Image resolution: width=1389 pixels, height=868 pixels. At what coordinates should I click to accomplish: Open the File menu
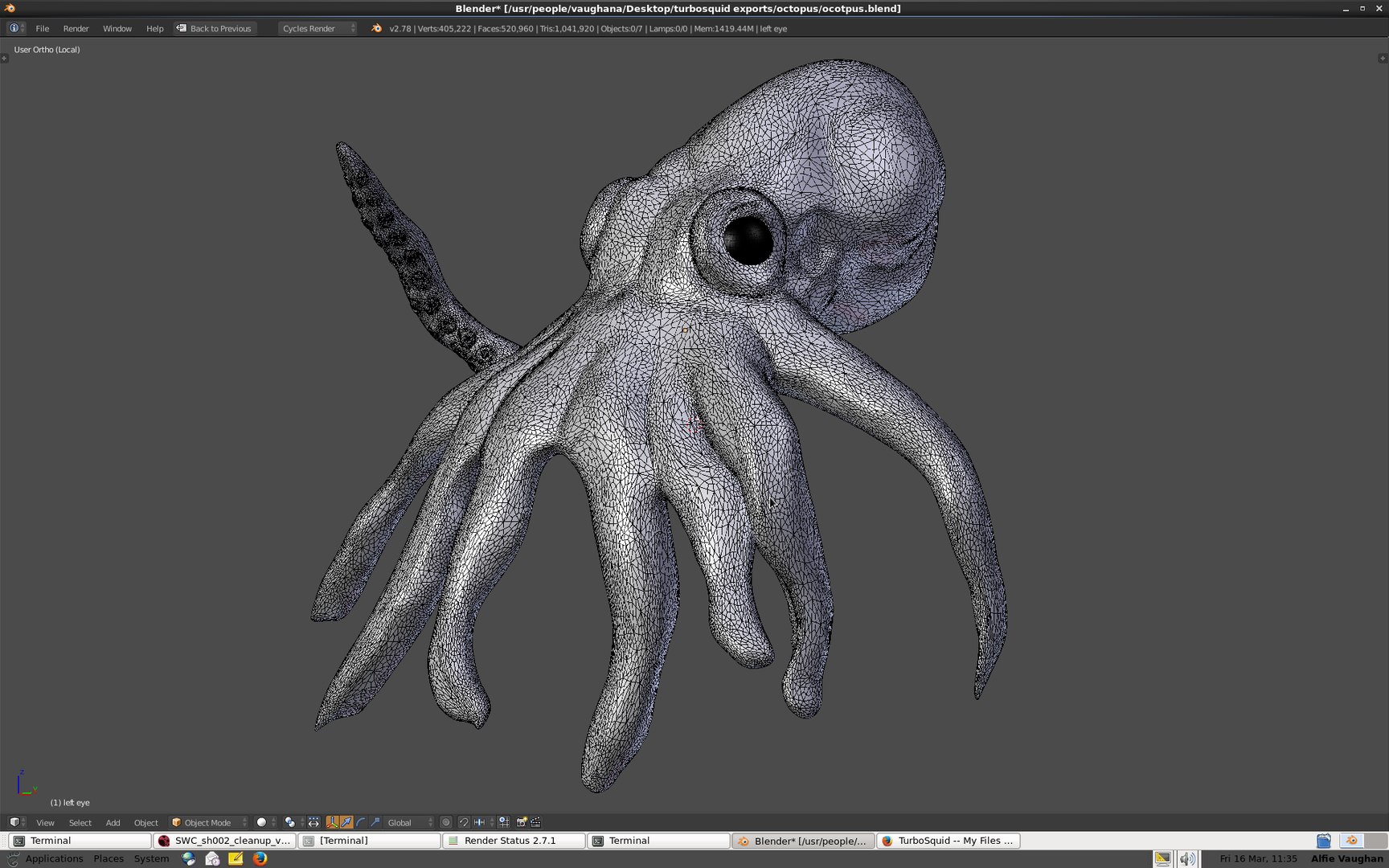pyautogui.click(x=42, y=28)
